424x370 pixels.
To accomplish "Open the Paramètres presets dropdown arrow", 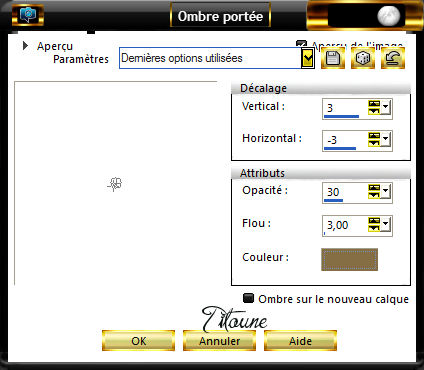I will [308, 59].
